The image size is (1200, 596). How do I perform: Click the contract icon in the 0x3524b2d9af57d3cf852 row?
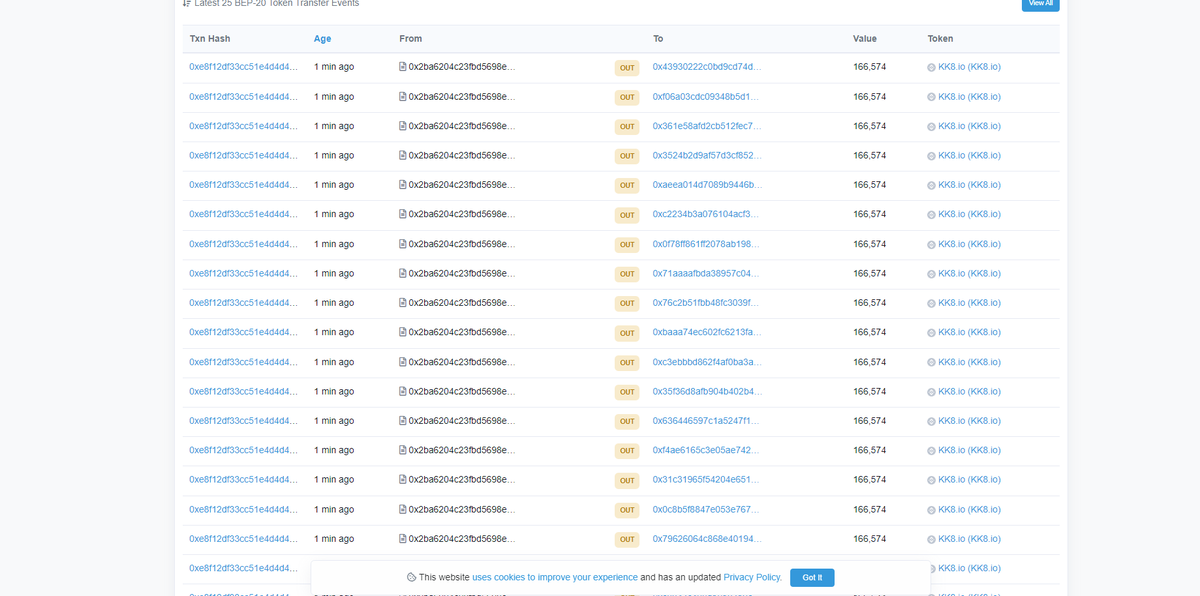coord(403,156)
